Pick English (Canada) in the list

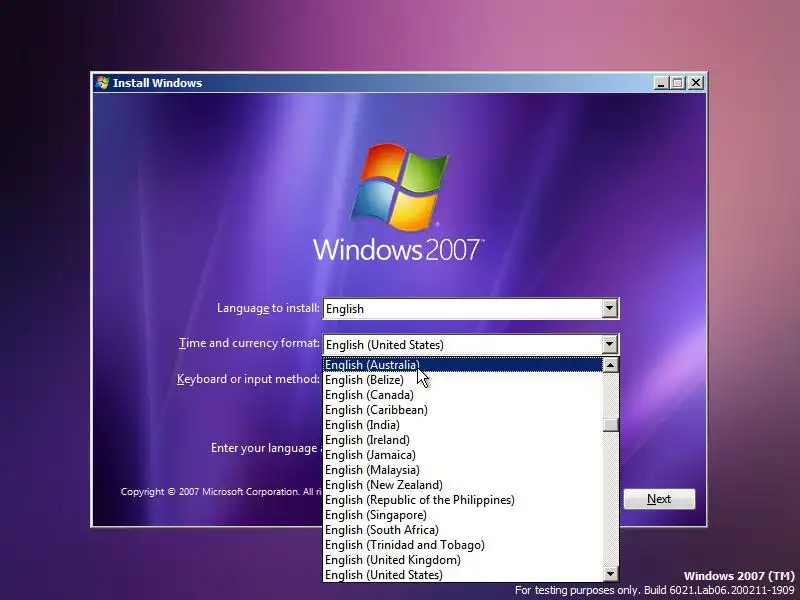click(463, 395)
